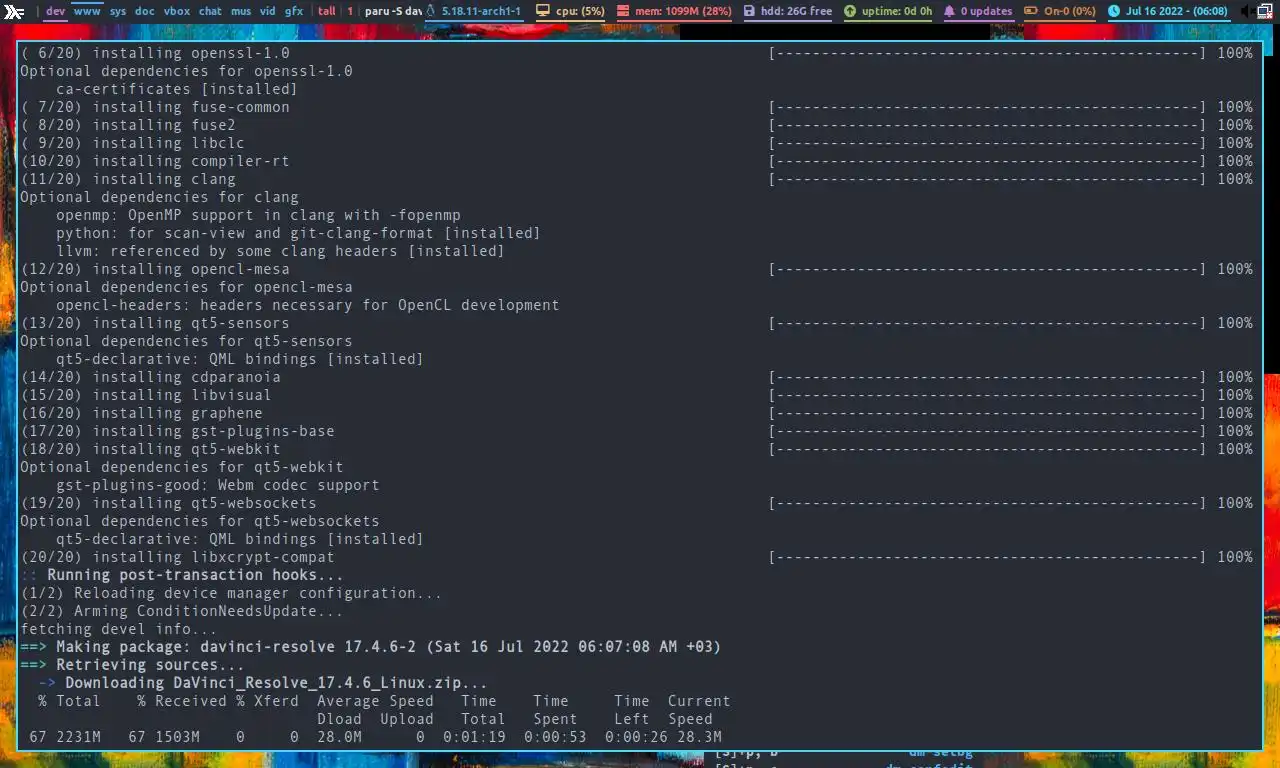
Task: Click the Downloading DaVinci_Resolve zip line
Action: 263,683
